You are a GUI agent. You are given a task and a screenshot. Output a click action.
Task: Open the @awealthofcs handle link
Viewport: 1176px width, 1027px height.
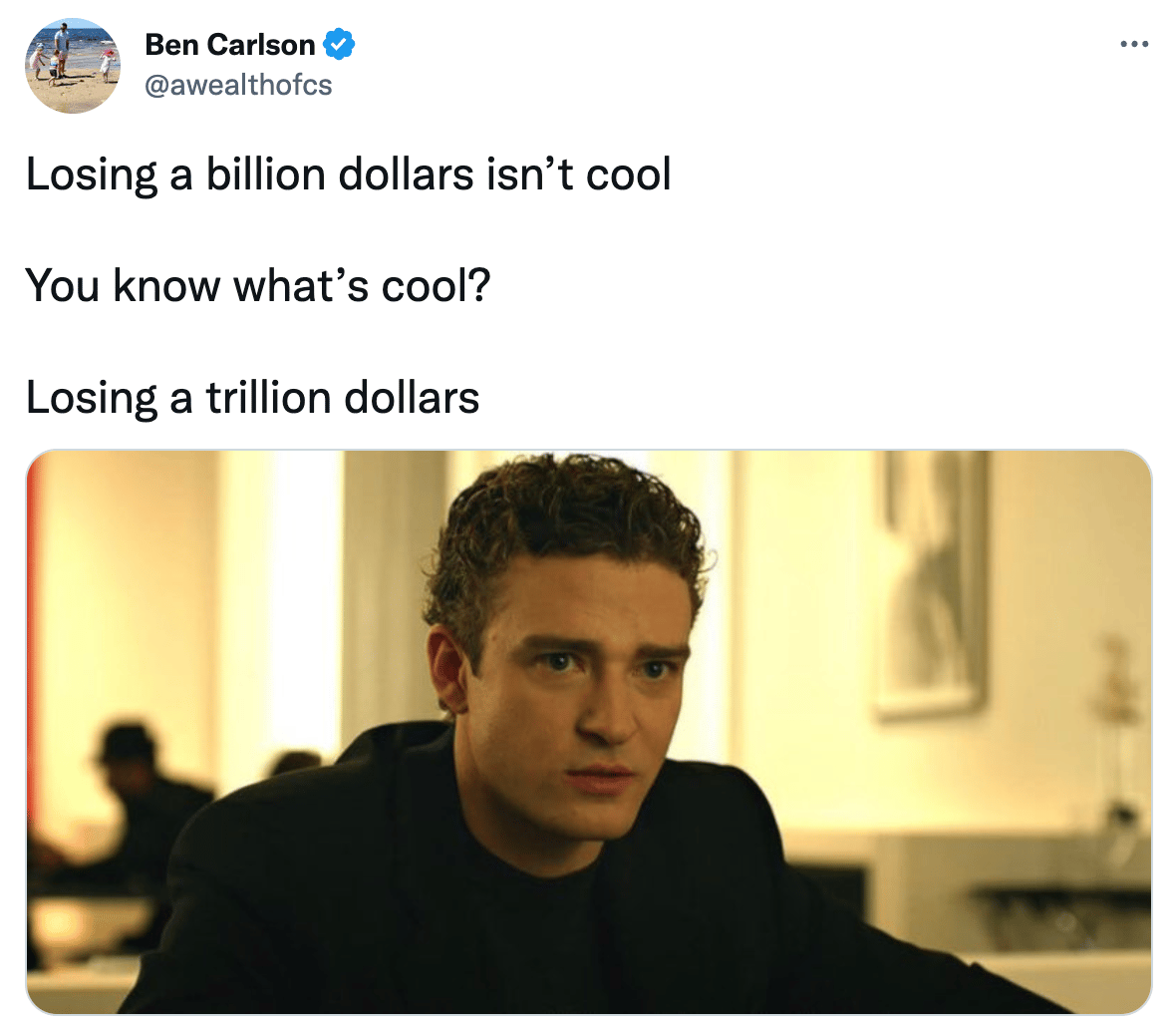[x=238, y=86]
